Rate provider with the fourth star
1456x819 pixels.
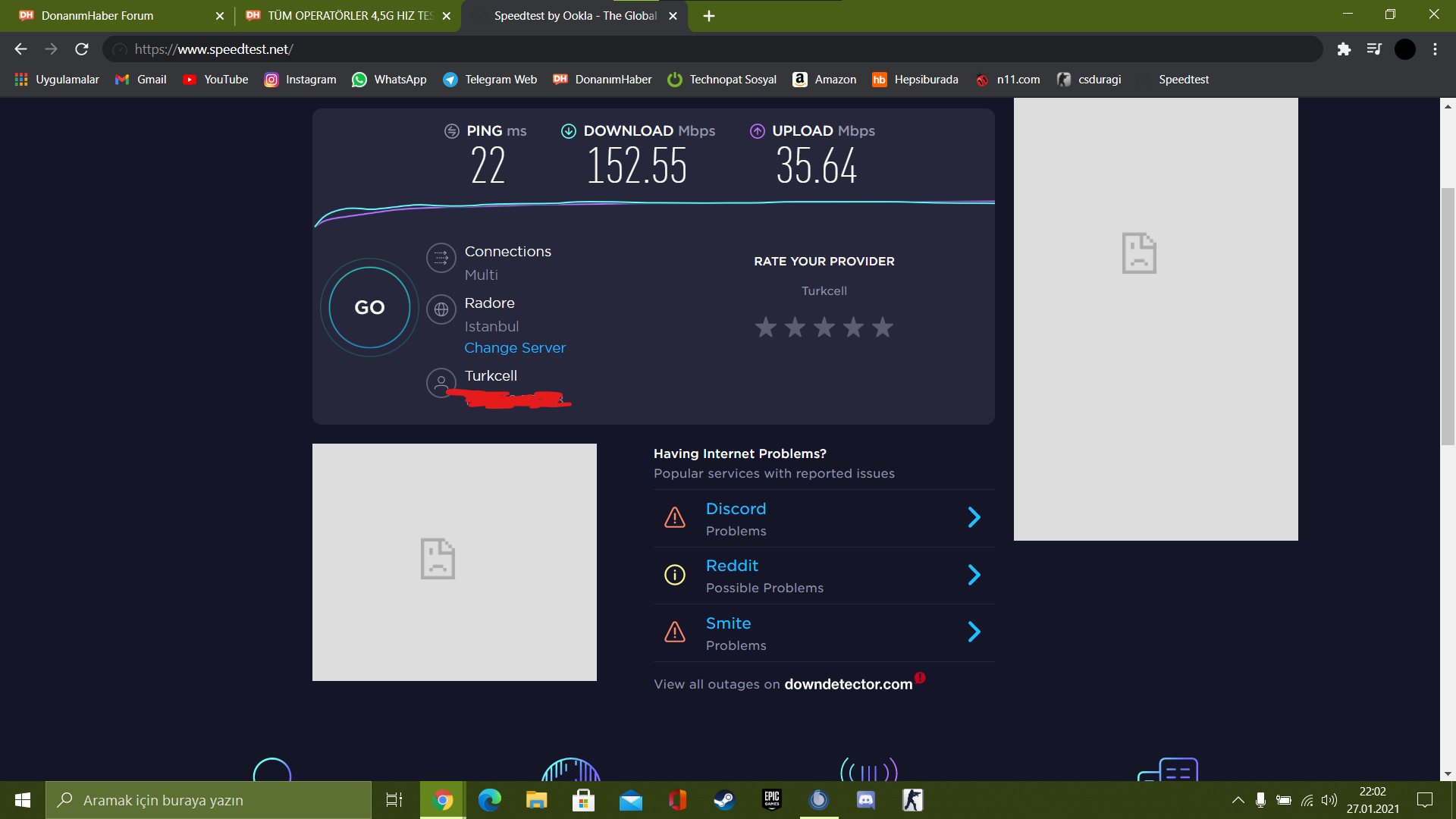pos(853,327)
